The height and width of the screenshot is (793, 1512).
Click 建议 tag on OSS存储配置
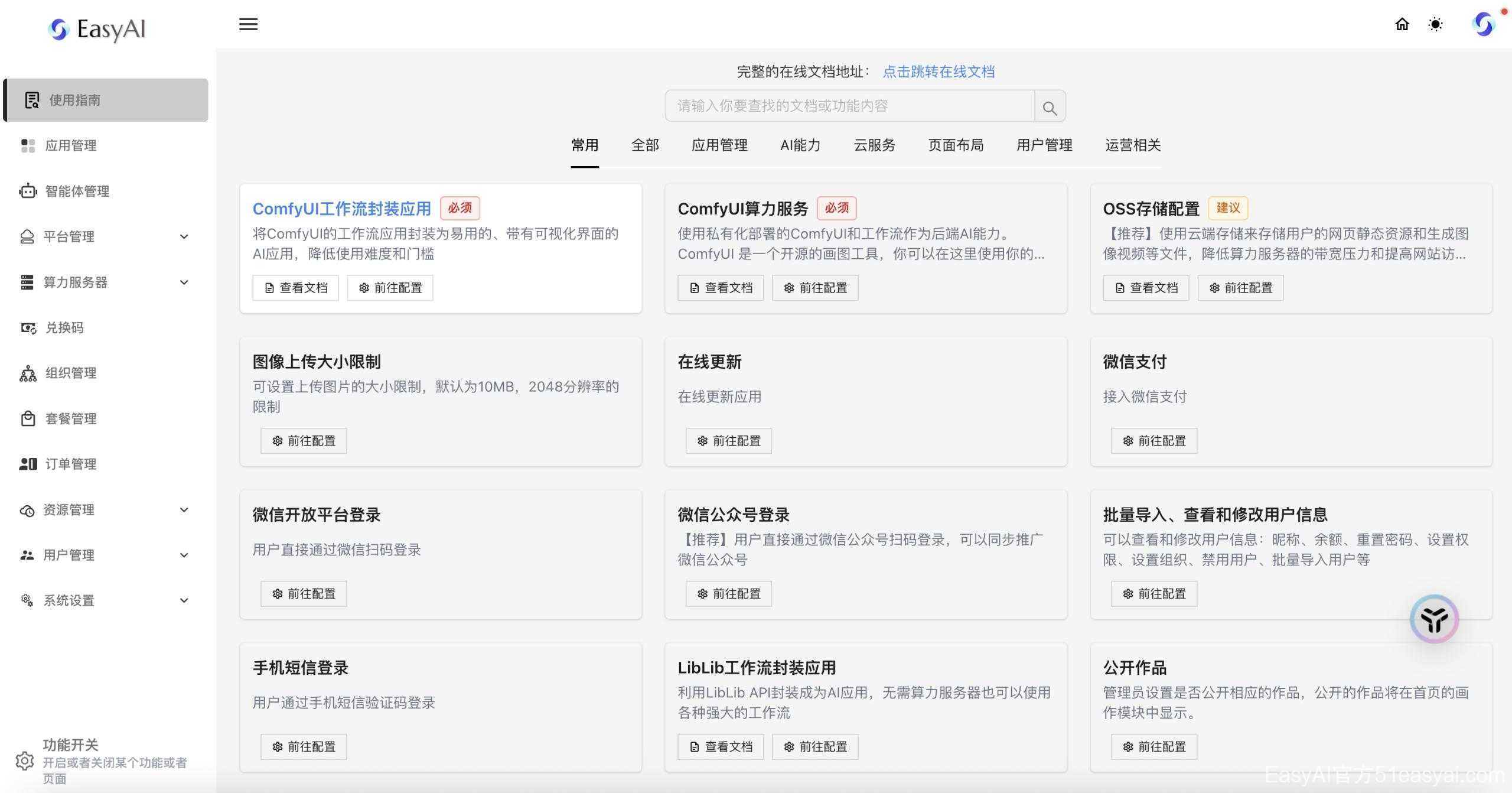click(x=1228, y=208)
